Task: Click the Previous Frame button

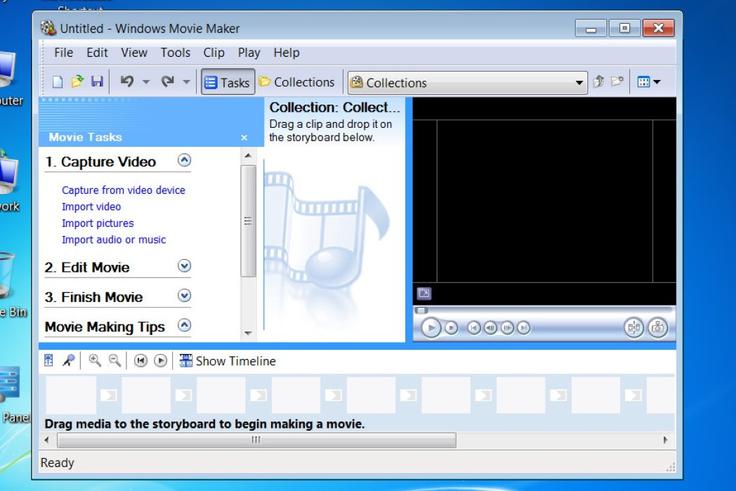Action: click(x=491, y=328)
